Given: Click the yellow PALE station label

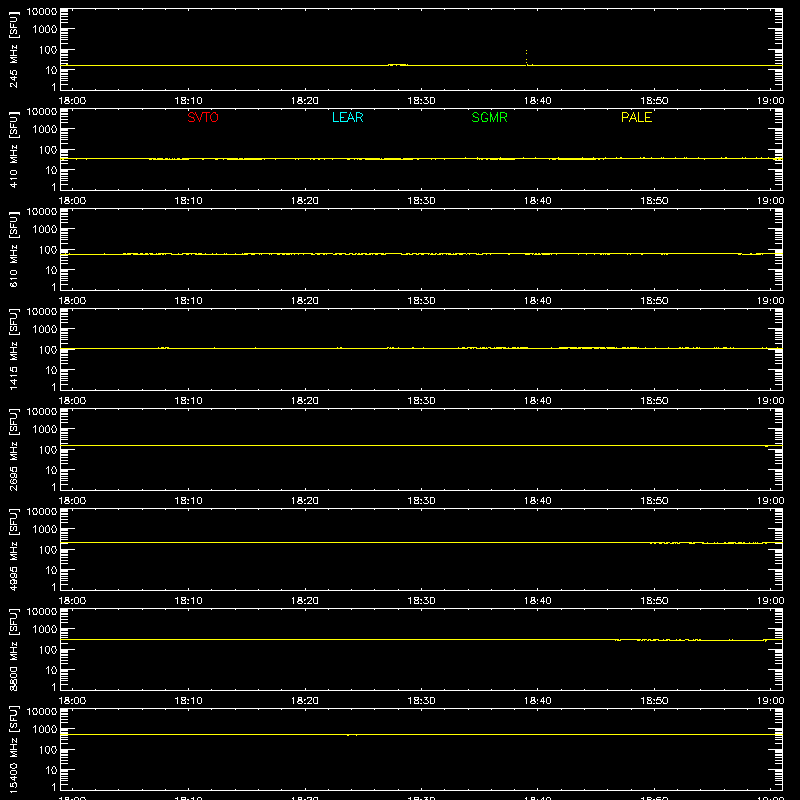Looking at the screenshot, I should [x=636, y=117].
